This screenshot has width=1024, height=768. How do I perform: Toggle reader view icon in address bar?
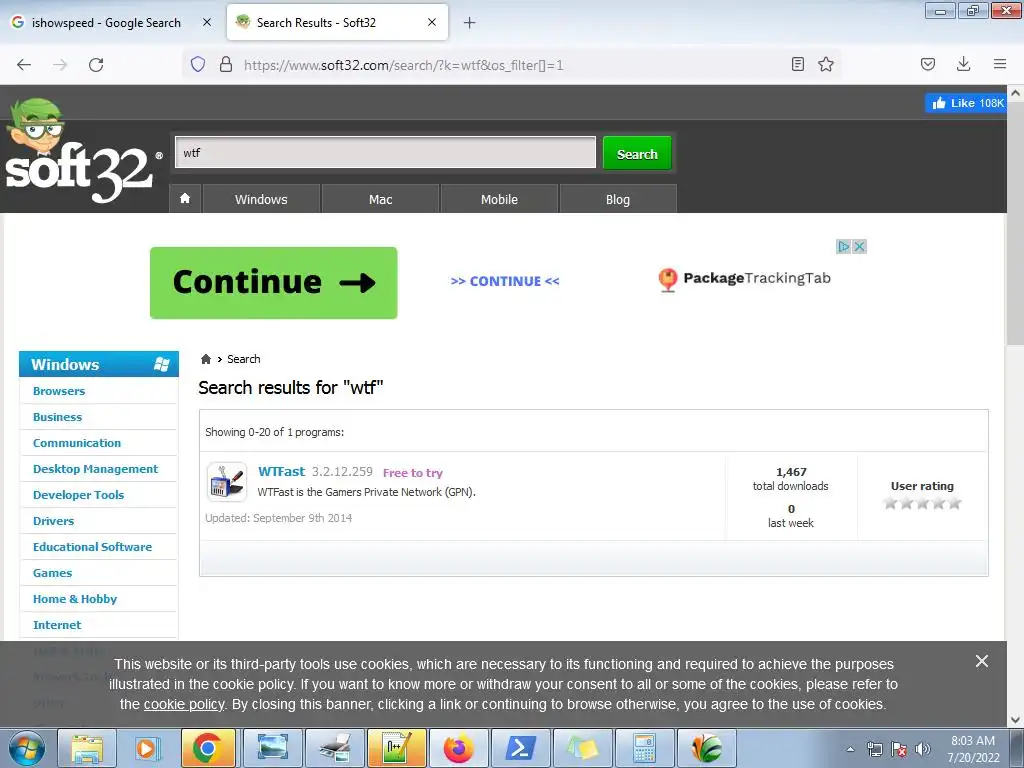pos(797,64)
